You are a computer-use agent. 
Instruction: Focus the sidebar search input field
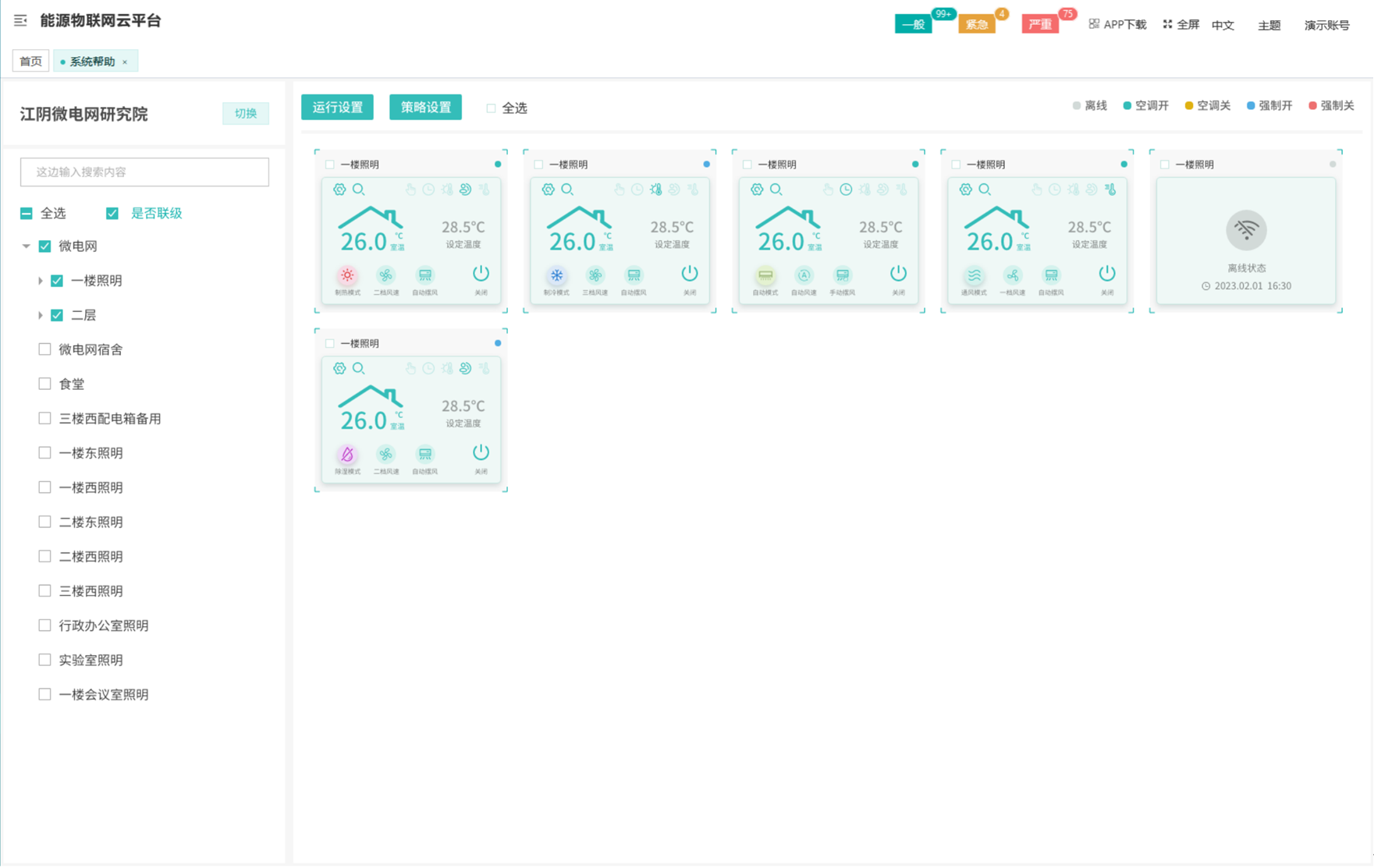coord(144,172)
